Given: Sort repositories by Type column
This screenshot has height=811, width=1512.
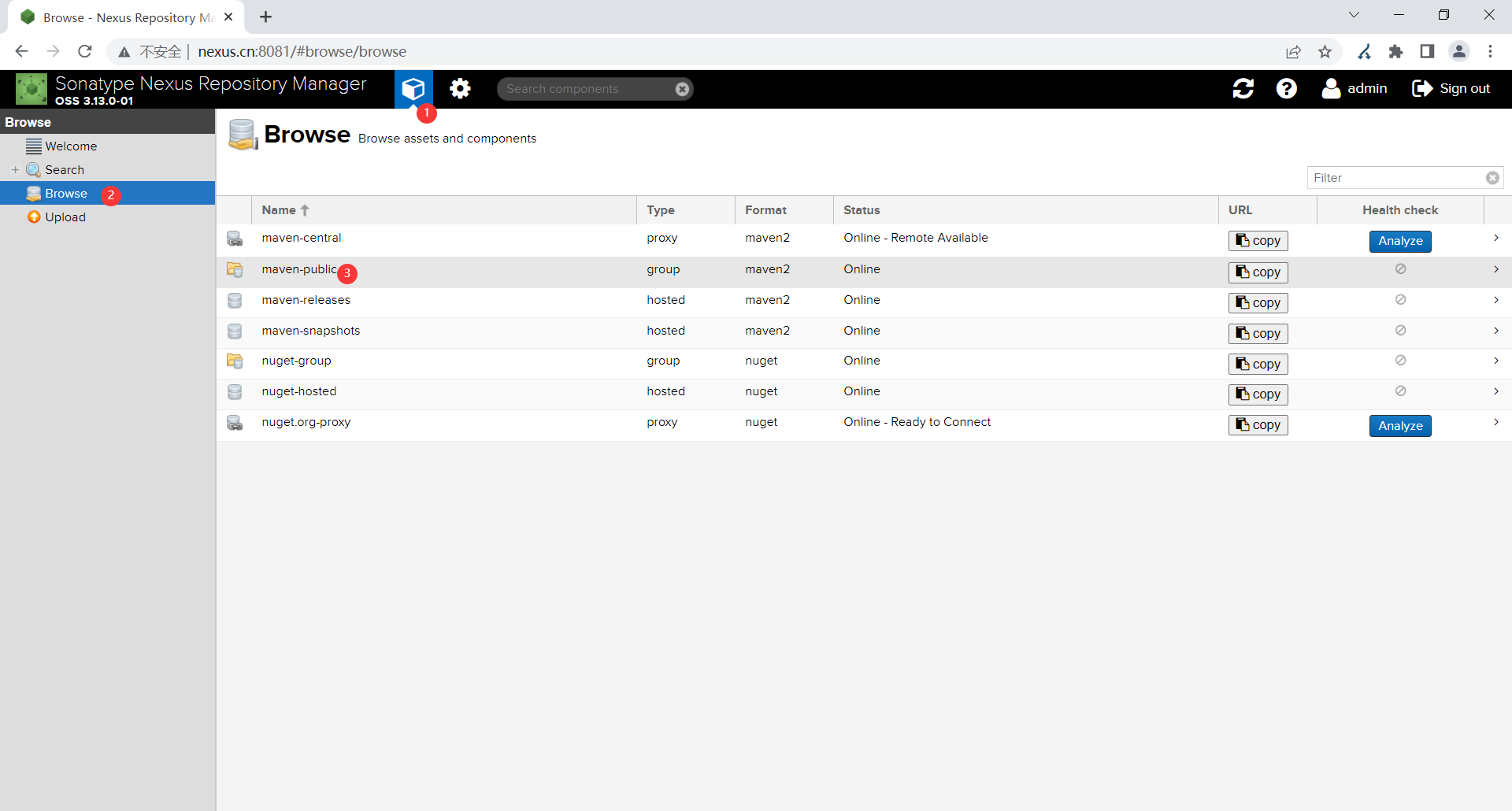Looking at the screenshot, I should point(685,210).
